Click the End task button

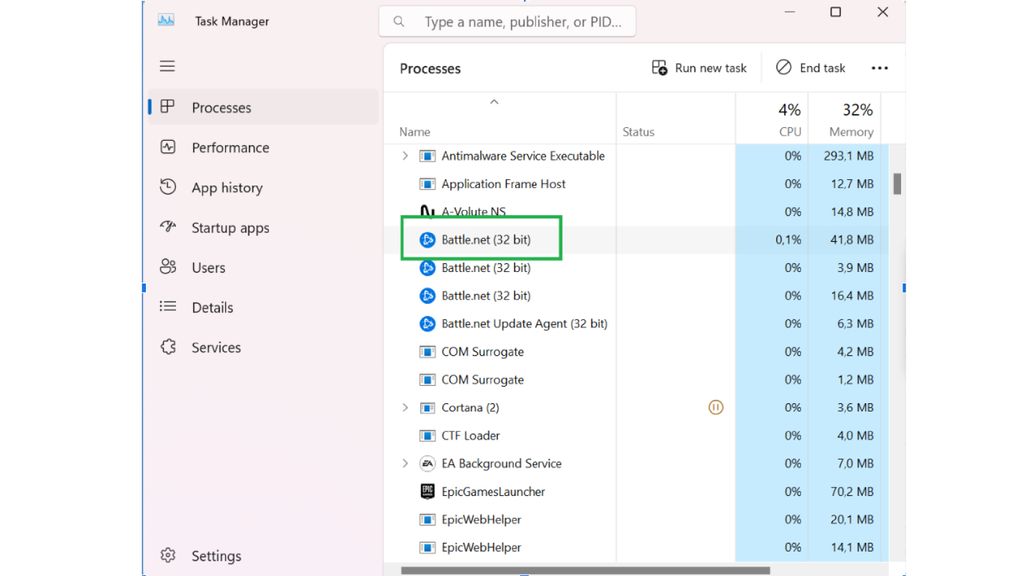[811, 67]
